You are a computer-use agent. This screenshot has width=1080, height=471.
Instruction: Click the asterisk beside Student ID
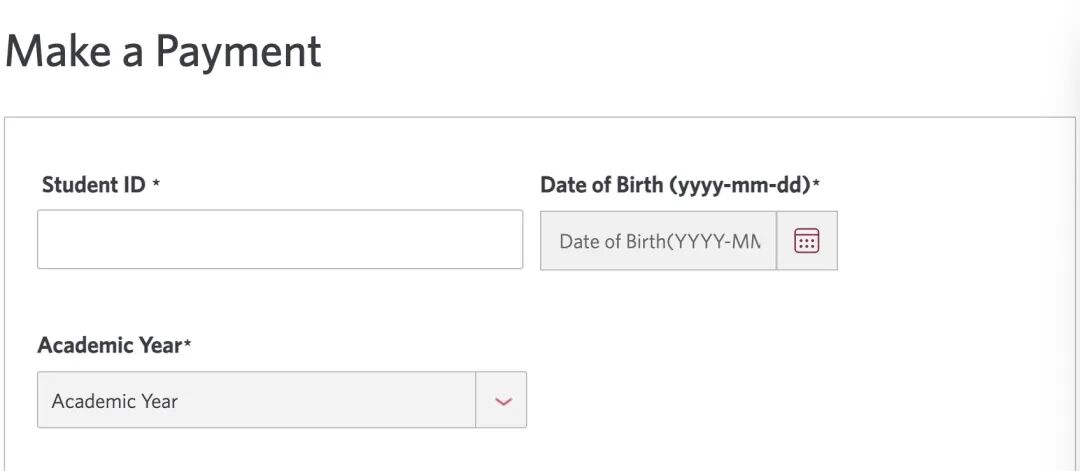(156, 186)
